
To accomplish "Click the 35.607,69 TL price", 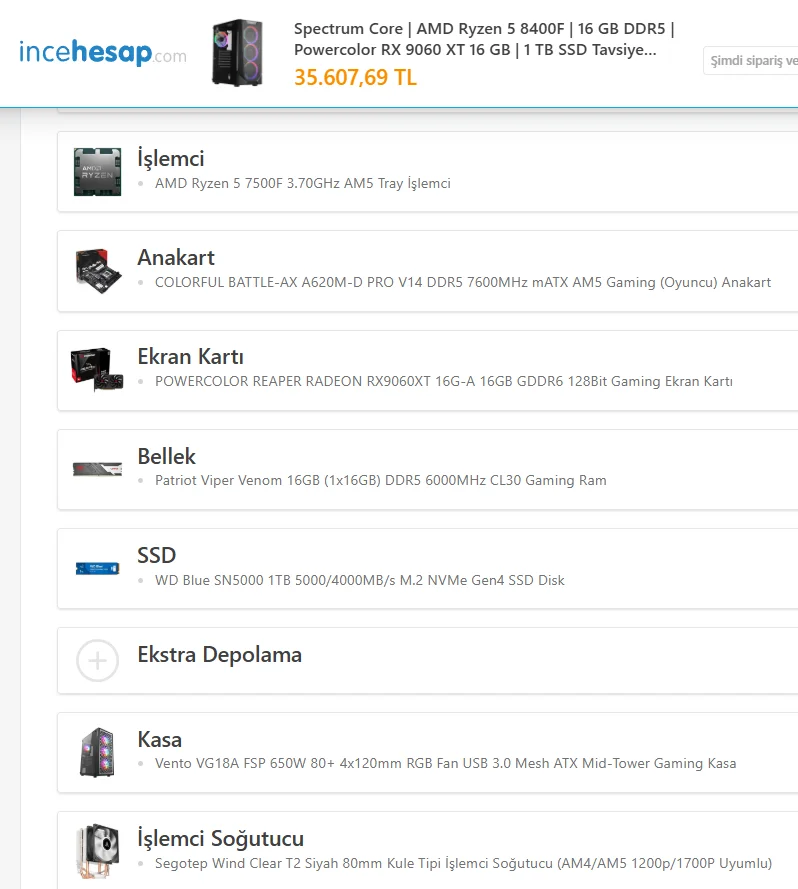I will 355,77.
